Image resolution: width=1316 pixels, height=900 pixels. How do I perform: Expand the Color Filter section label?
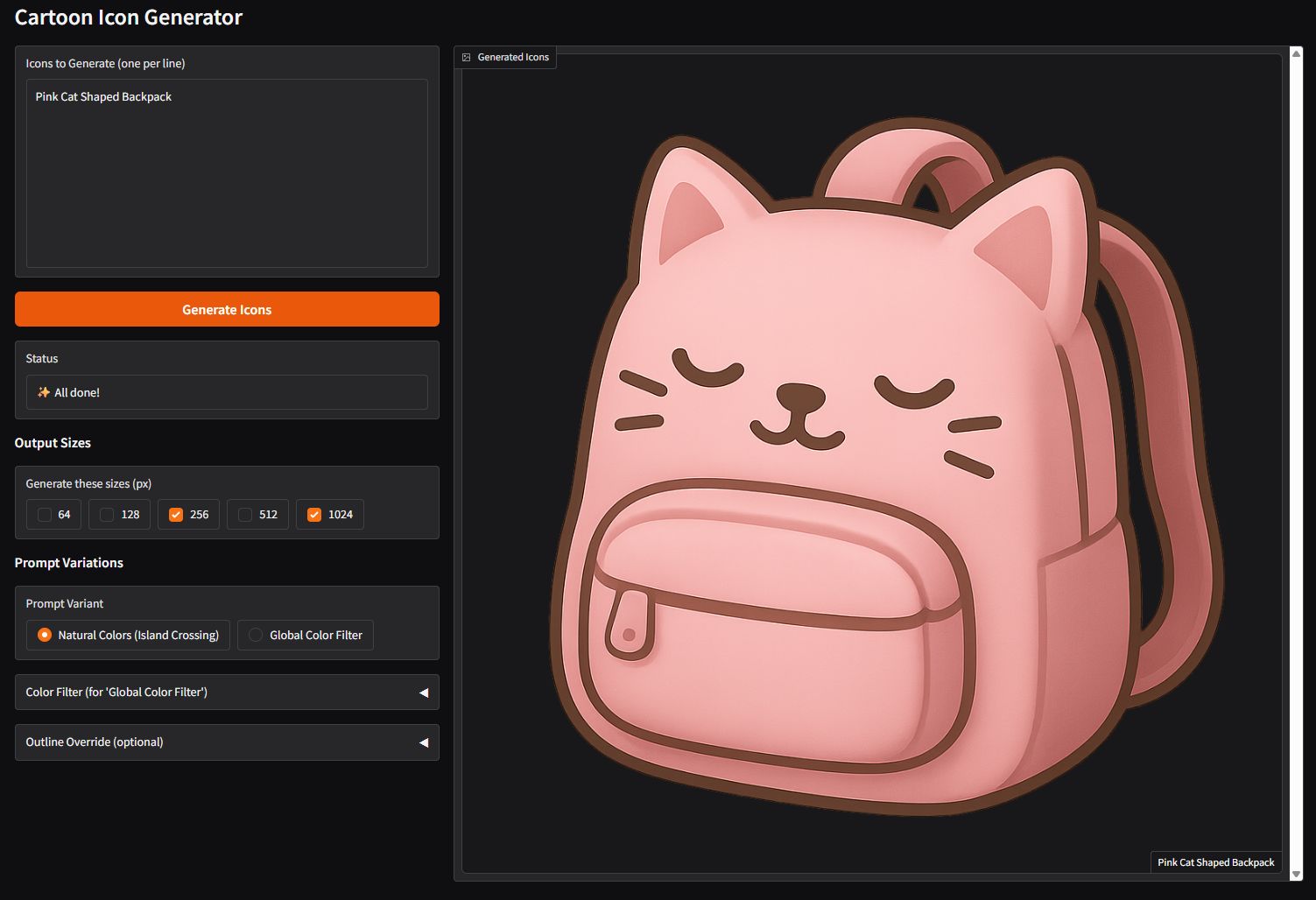tap(116, 693)
